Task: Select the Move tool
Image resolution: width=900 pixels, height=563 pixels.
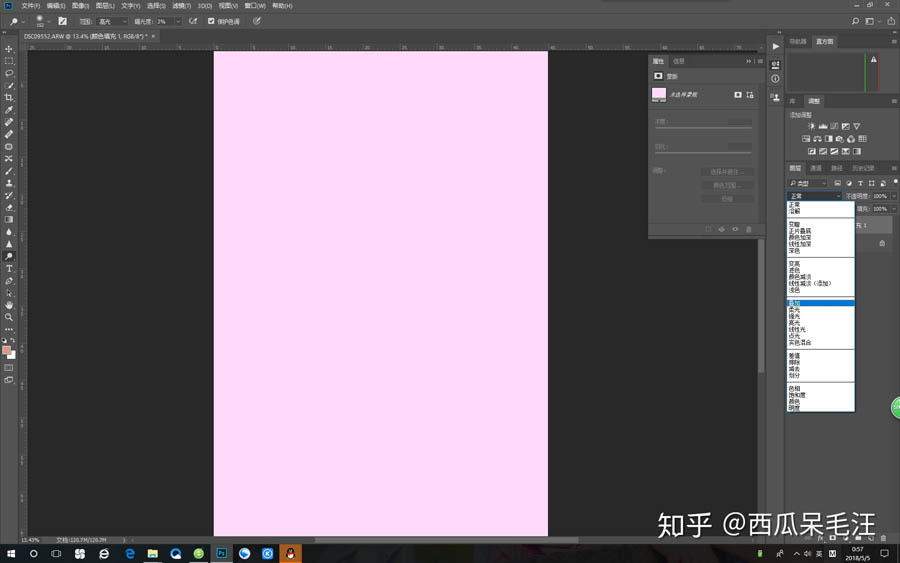Action: coord(9,49)
